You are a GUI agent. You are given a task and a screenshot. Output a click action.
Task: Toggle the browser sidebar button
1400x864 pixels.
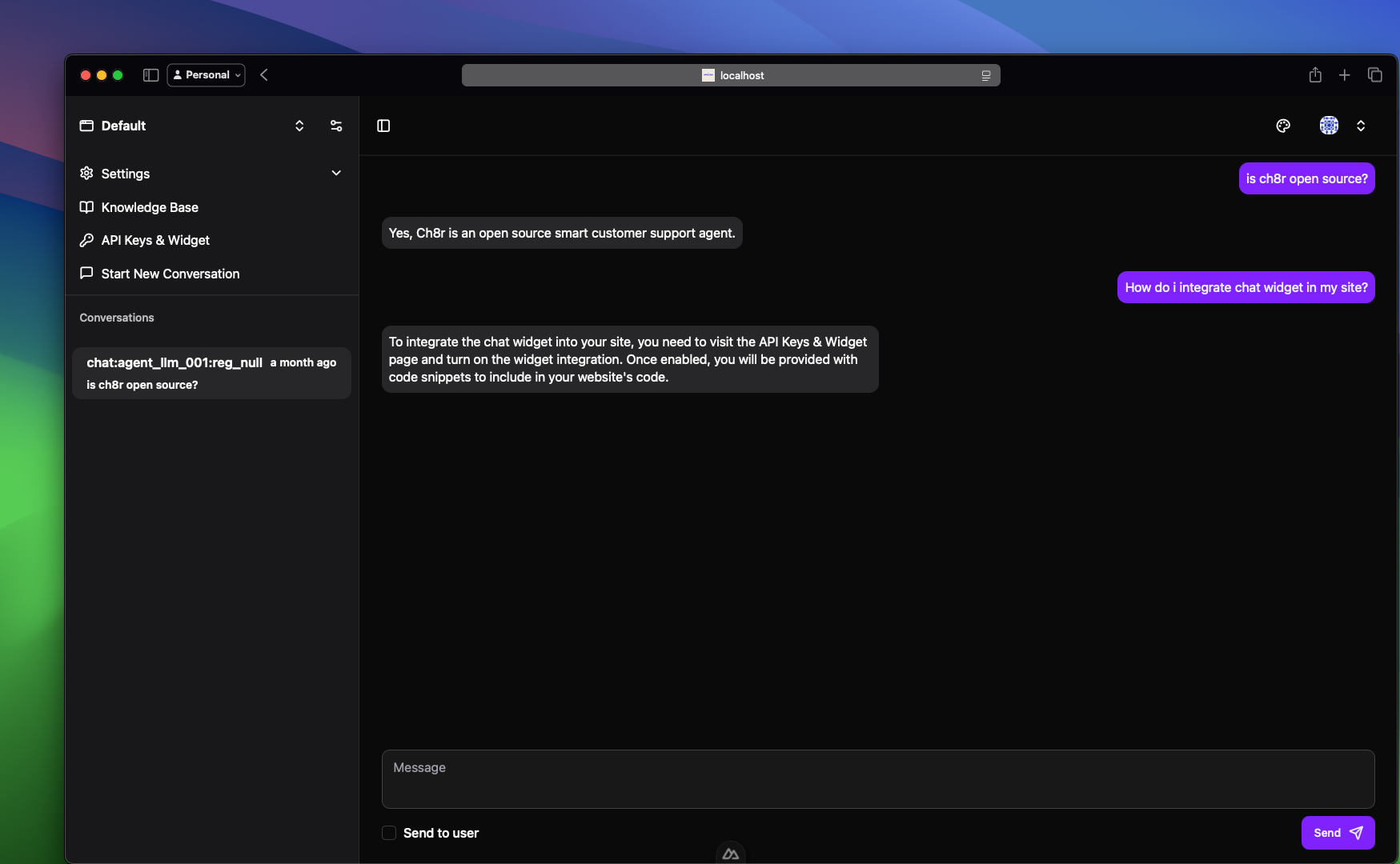pyautogui.click(x=150, y=74)
